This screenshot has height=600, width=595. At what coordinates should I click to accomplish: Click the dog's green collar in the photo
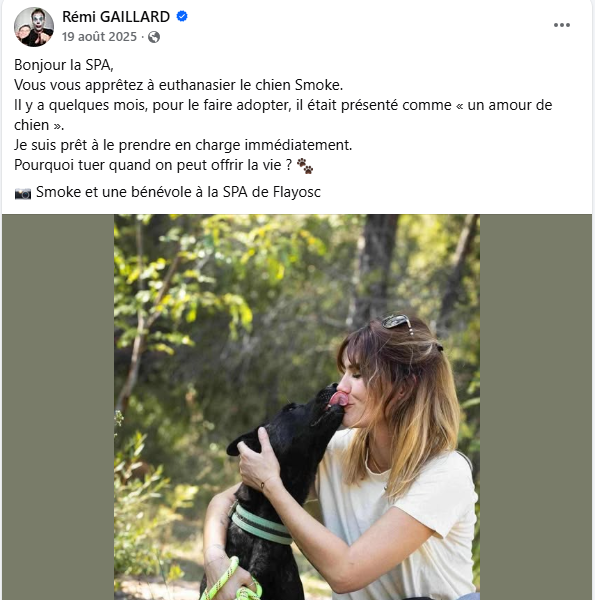(261, 525)
